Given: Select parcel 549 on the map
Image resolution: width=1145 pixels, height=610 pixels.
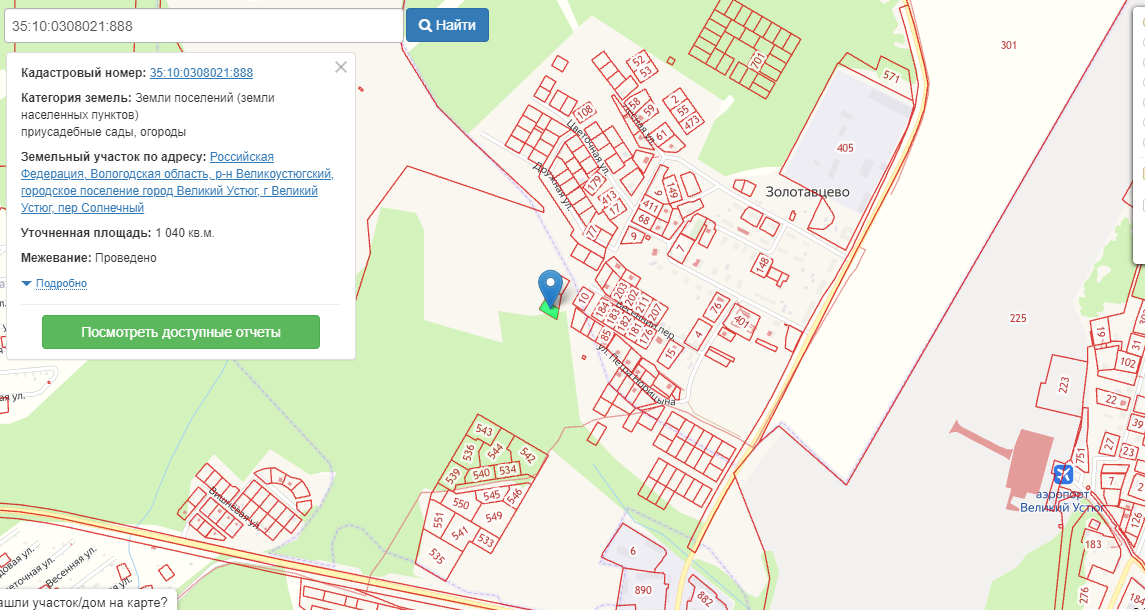Looking at the screenshot, I should 494,517.
